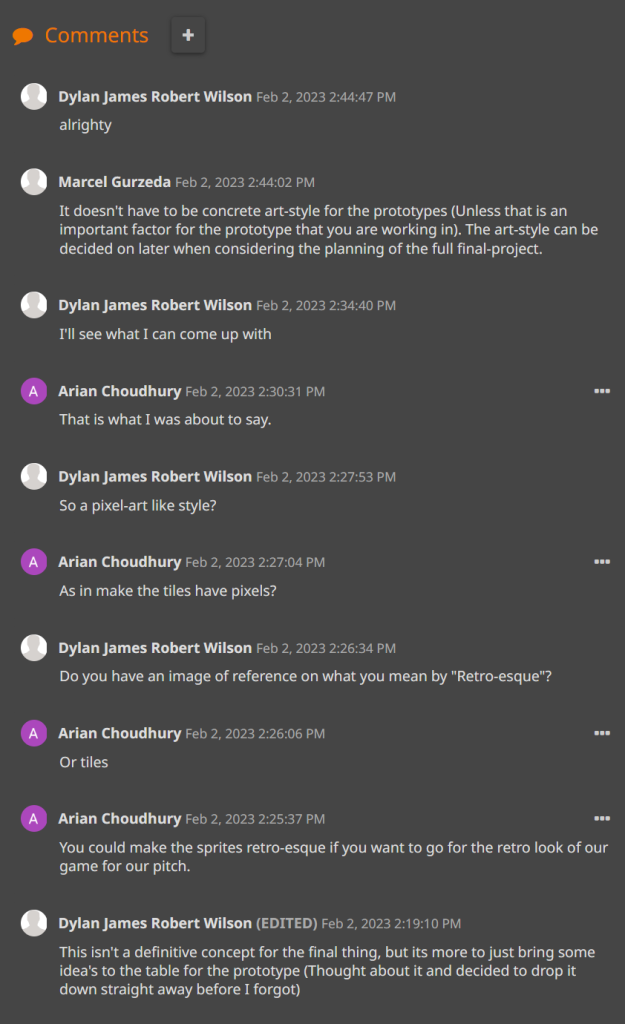The image size is (625, 1024).
Task: Click the (EDITED) label on Dylan's comment
Action: (x=287, y=923)
